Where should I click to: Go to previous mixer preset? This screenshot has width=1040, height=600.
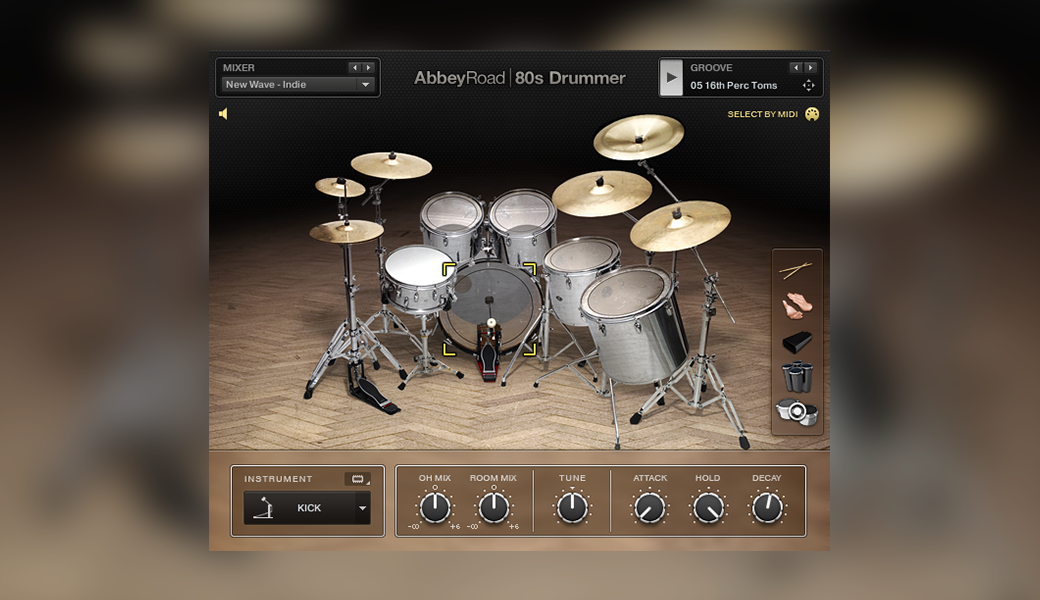coord(355,68)
